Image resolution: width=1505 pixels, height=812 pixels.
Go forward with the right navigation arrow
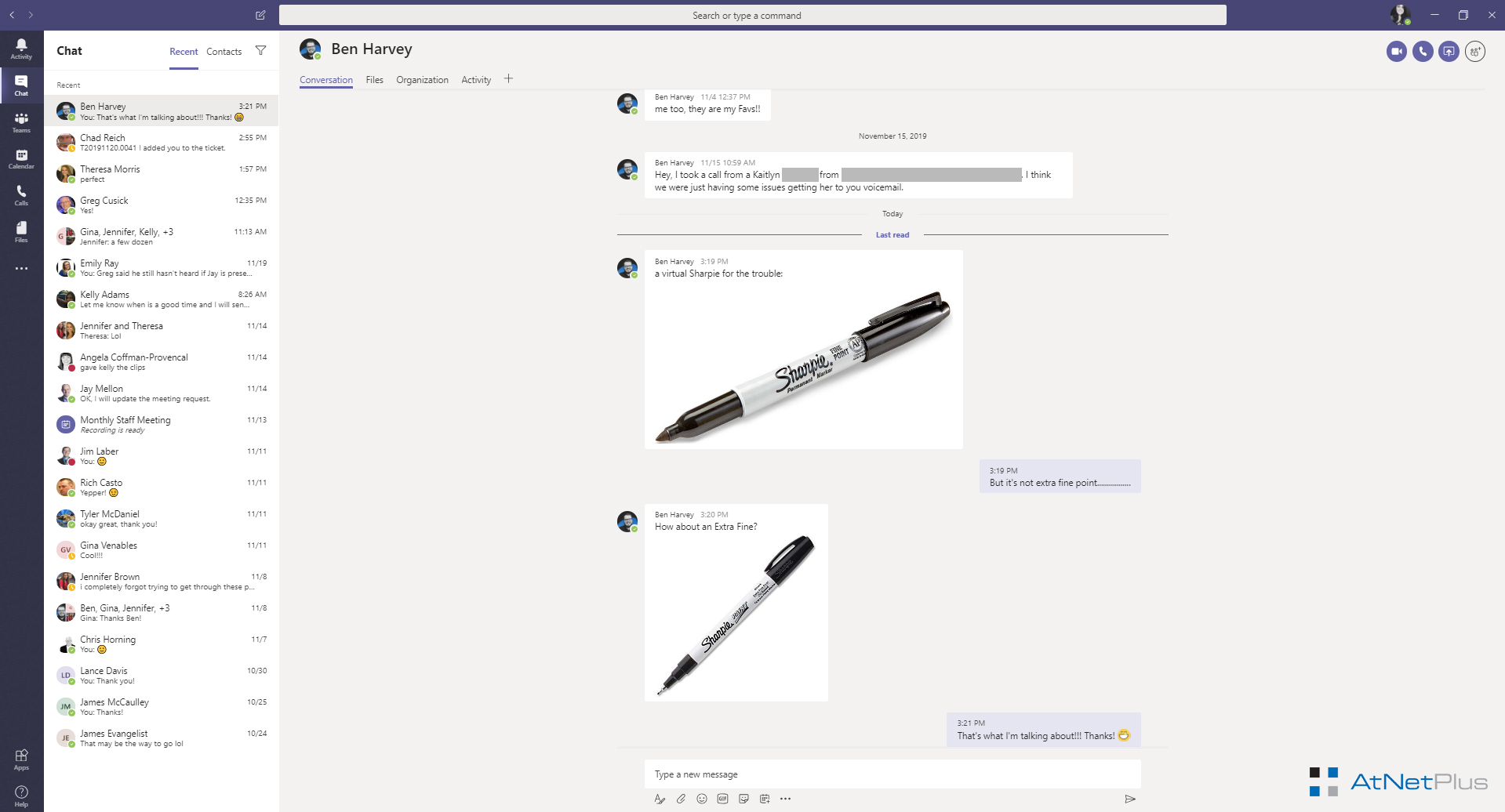click(31, 15)
